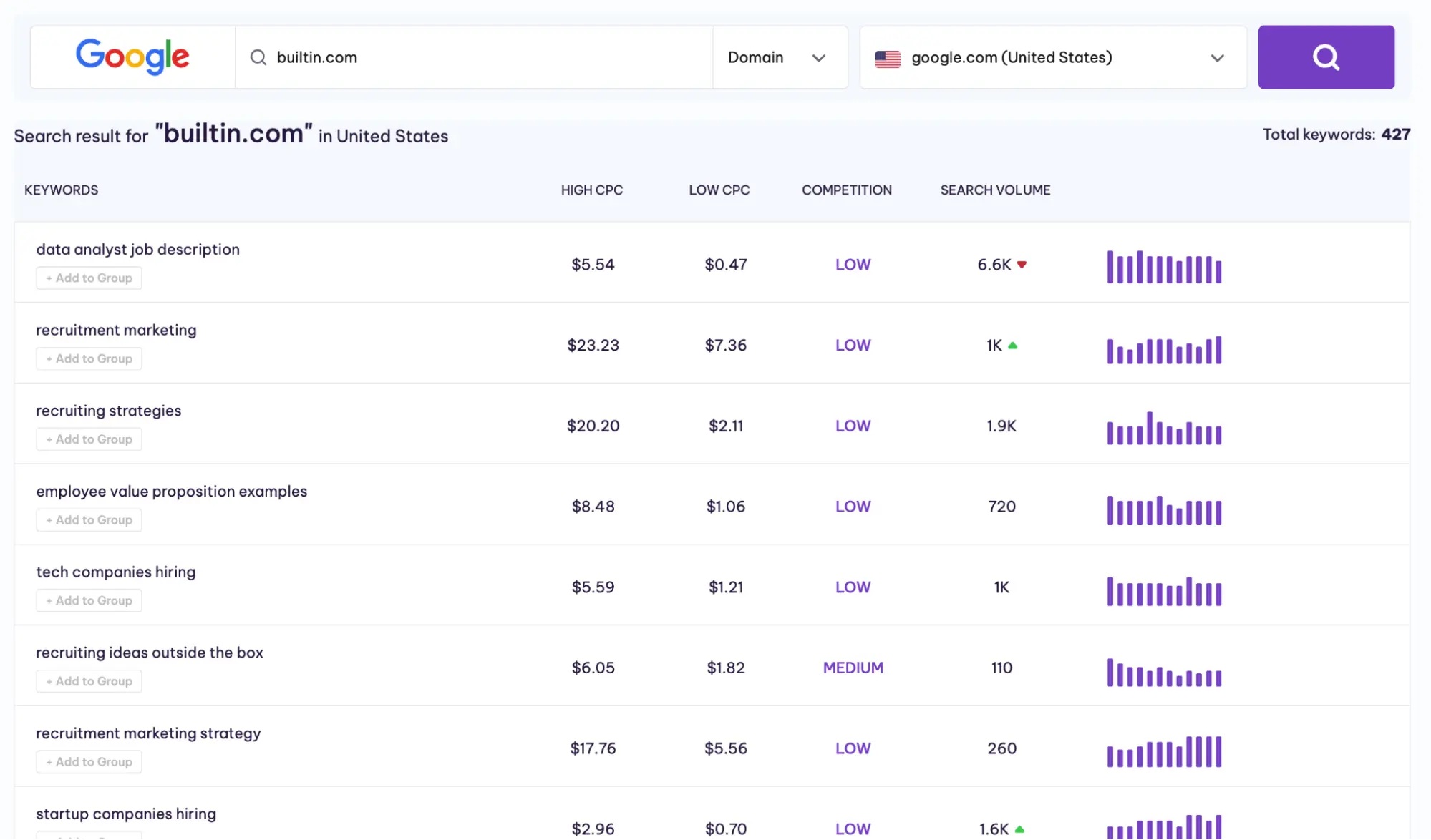This screenshot has height=840, width=1431.
Task: Click the 260 search volume value
Action: 1001,748
